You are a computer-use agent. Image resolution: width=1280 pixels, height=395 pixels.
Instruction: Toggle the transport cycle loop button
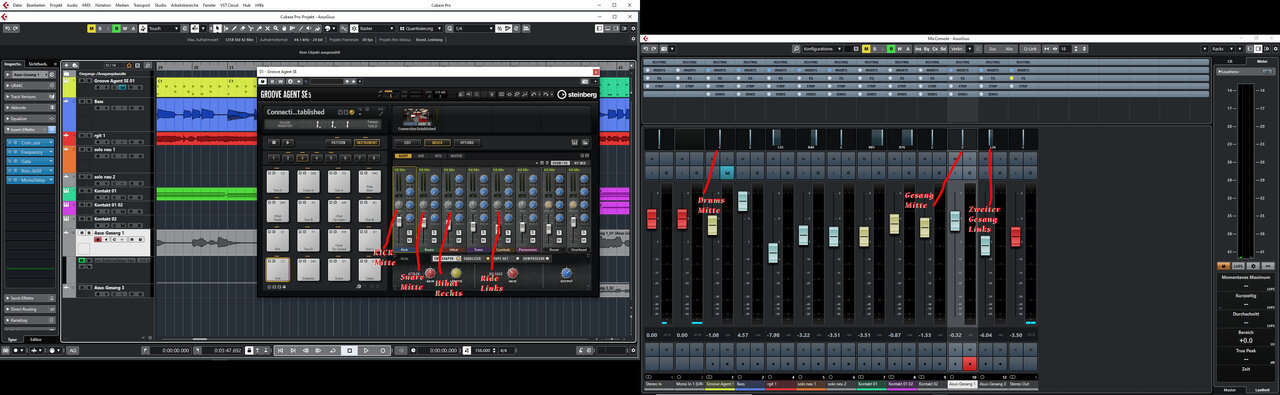(332, 350)
